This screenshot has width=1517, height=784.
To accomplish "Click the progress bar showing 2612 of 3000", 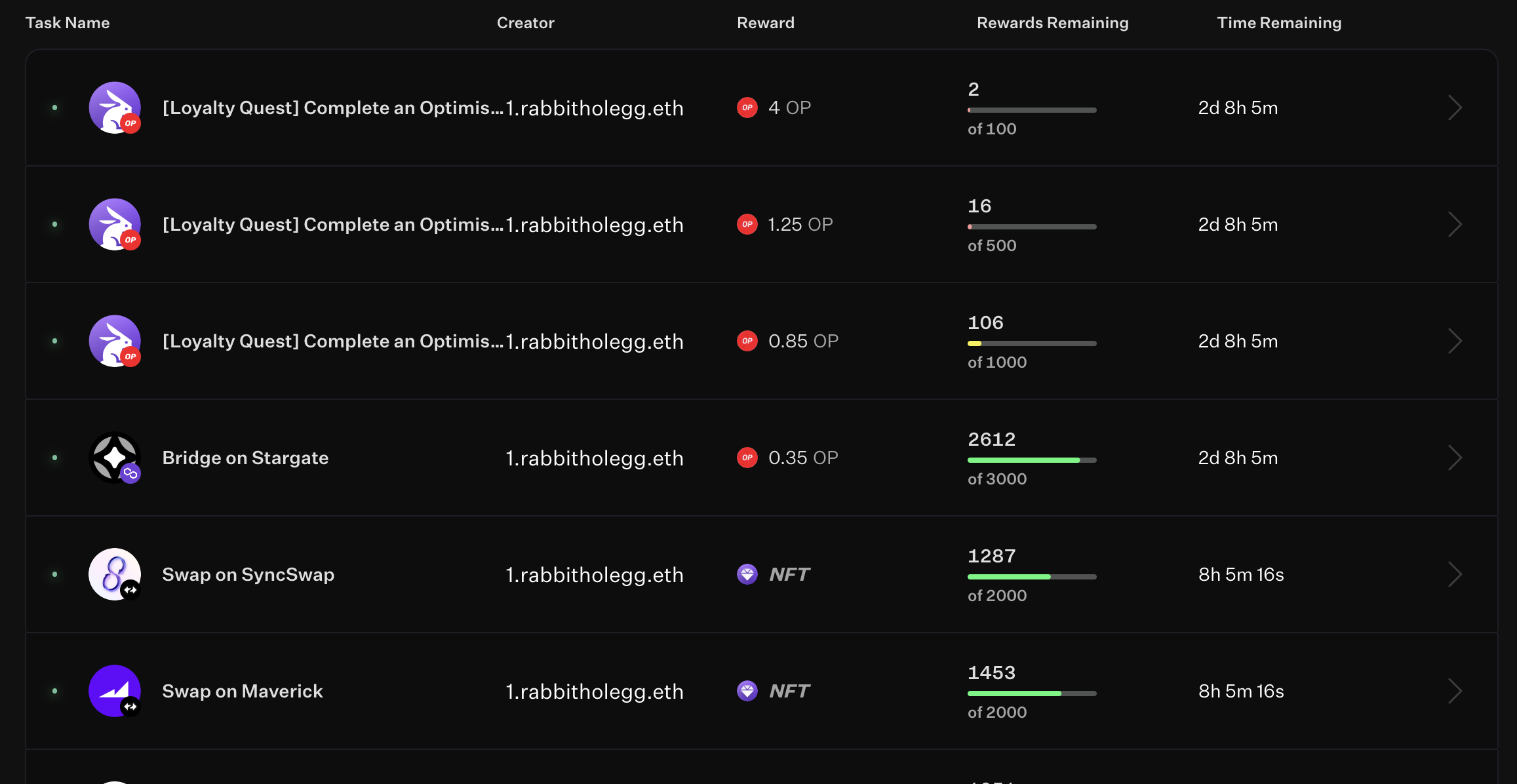I will point(1032,460).
